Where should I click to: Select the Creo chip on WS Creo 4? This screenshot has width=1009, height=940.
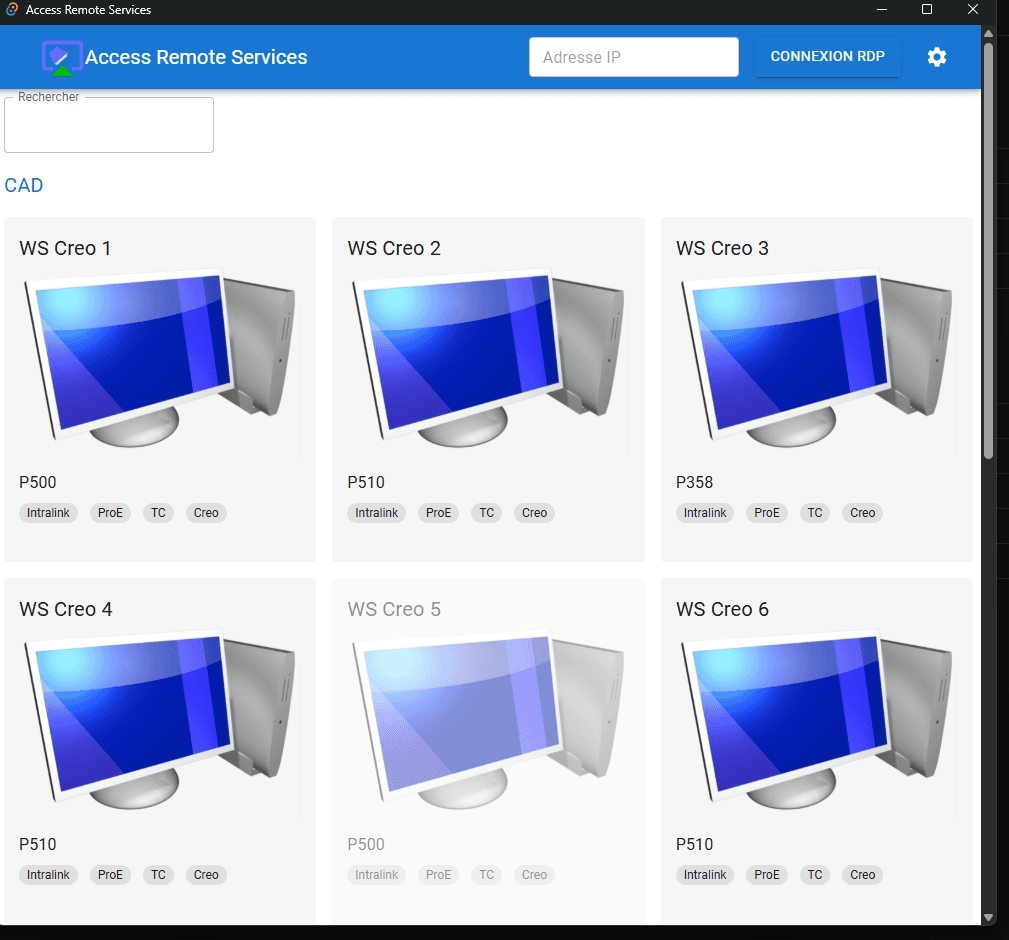[206, 874]
